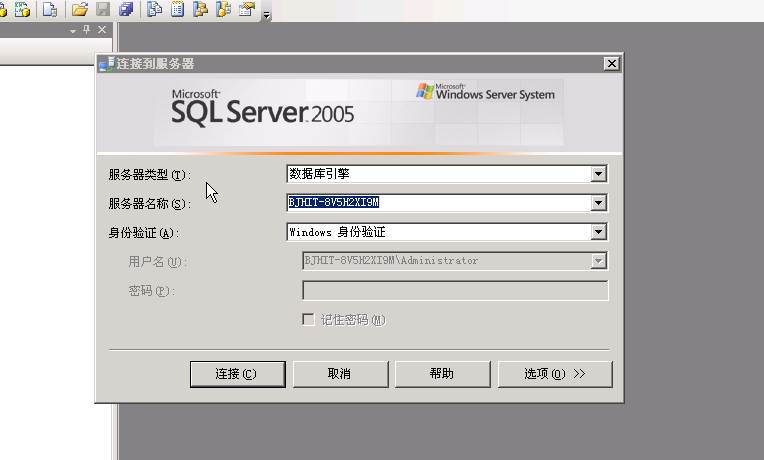764x460 pixels.
Task: Click the Save All toolbar icon
Action: pos(126,9)
